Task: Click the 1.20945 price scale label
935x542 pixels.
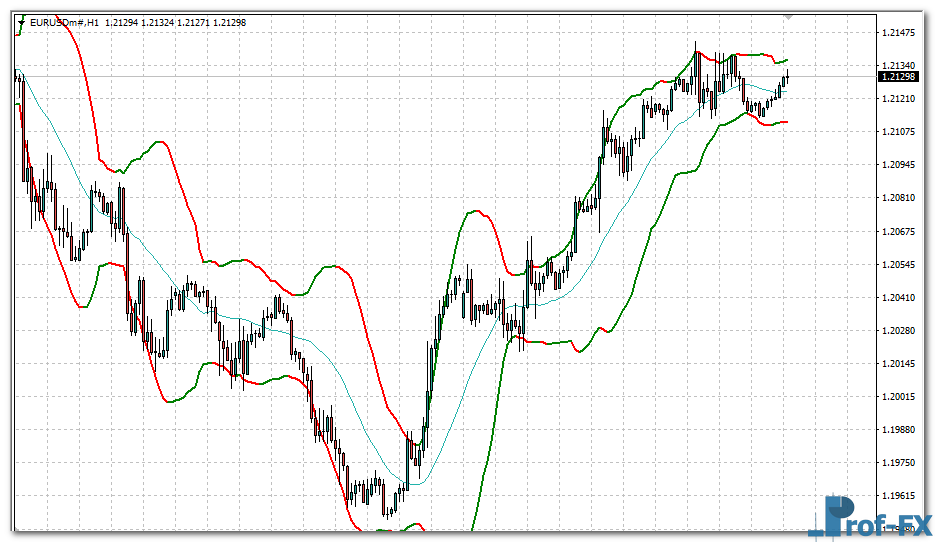Action: tap(900, 165)
